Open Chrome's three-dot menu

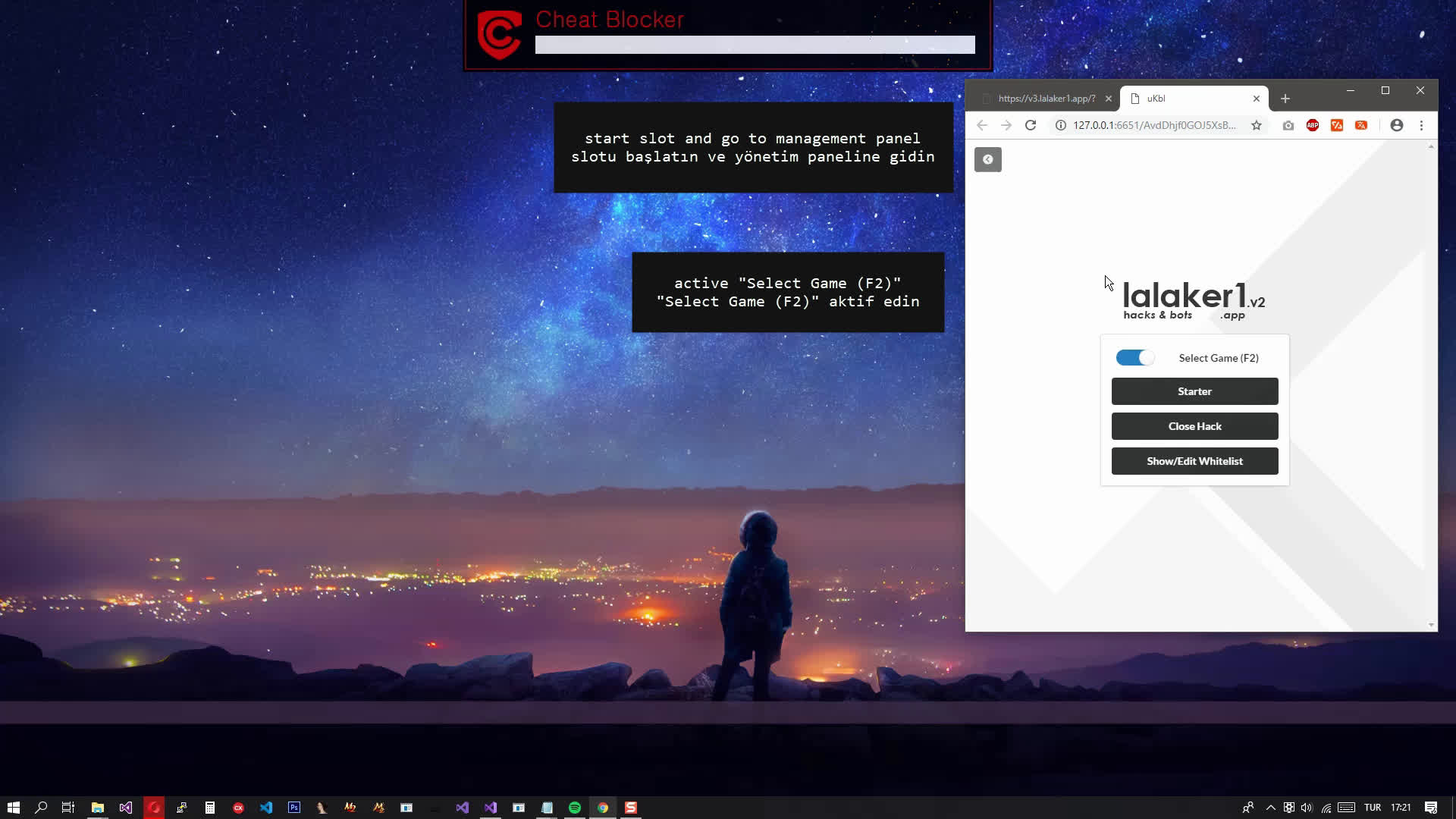[1422, 125]
